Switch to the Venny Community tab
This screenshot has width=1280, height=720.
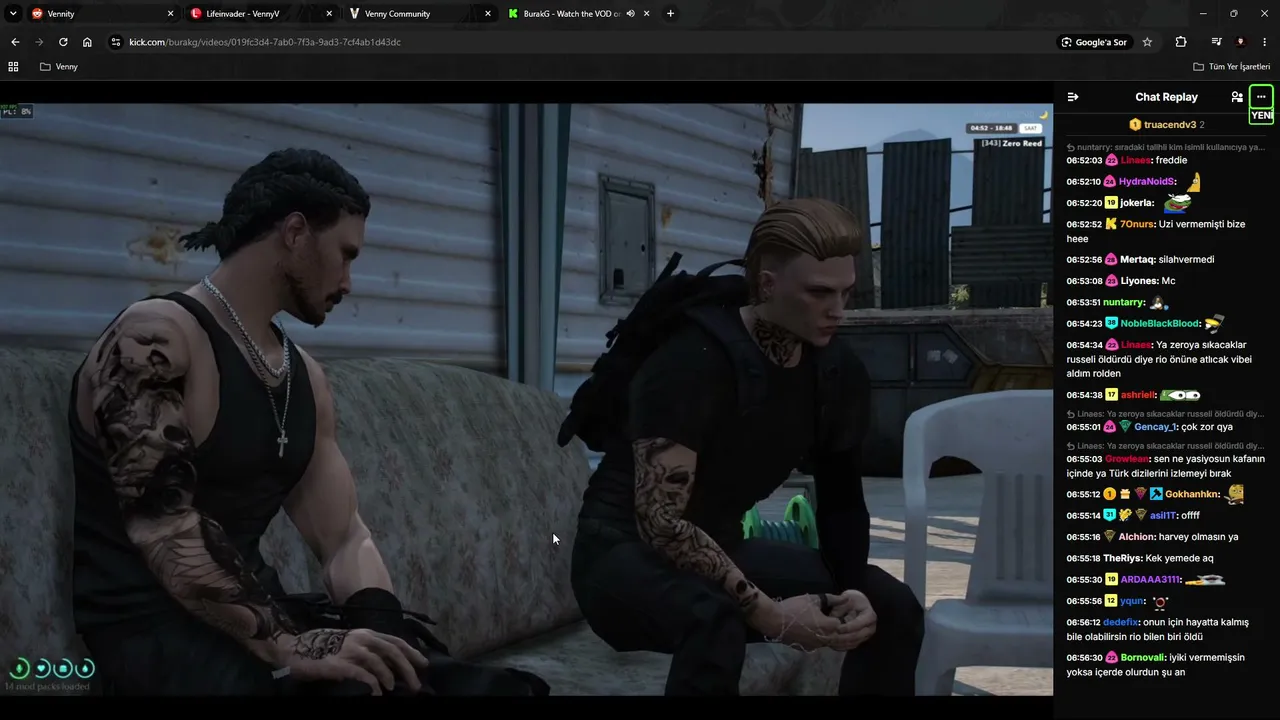click(421, 14)
